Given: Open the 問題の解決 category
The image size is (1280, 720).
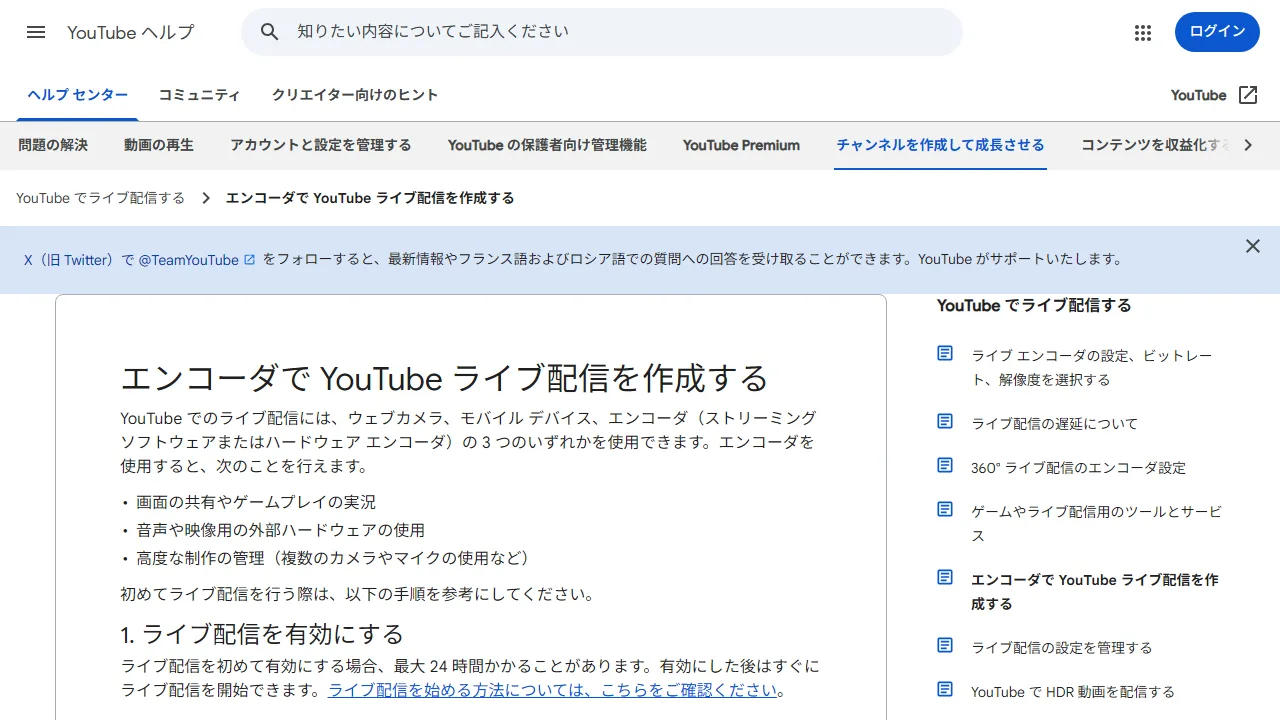Looking at the screenshot, I should (x=53, y=145).
